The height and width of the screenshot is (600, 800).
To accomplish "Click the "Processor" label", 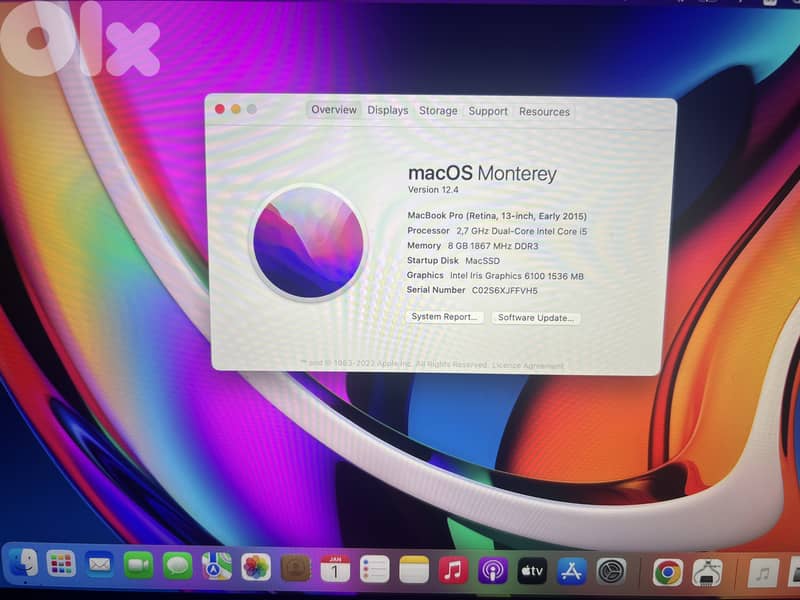I will (x=428, y=231).
